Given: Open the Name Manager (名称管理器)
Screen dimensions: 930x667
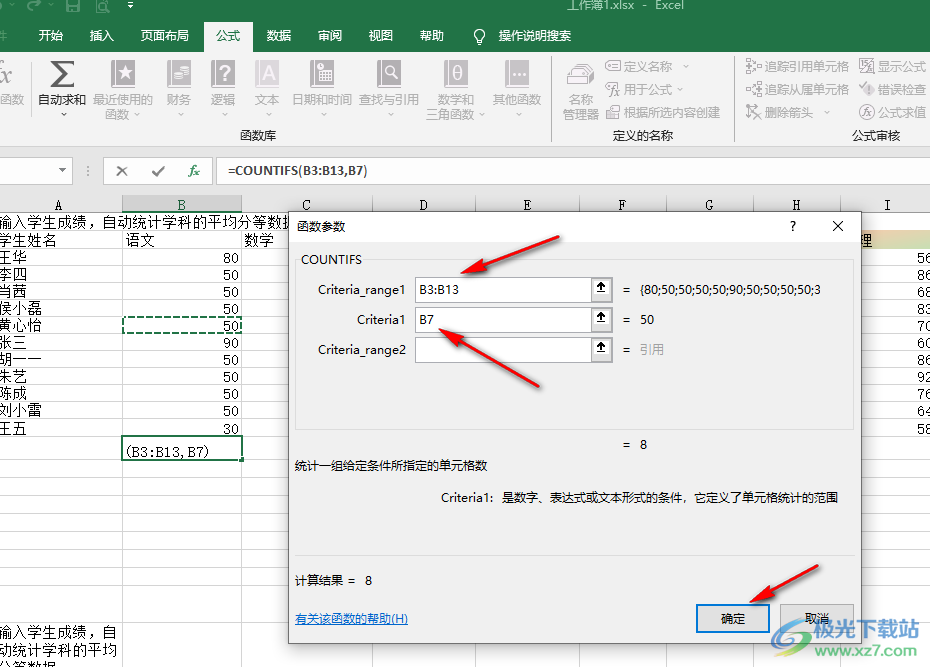Looking at the screenshot, I should point(580,91).
